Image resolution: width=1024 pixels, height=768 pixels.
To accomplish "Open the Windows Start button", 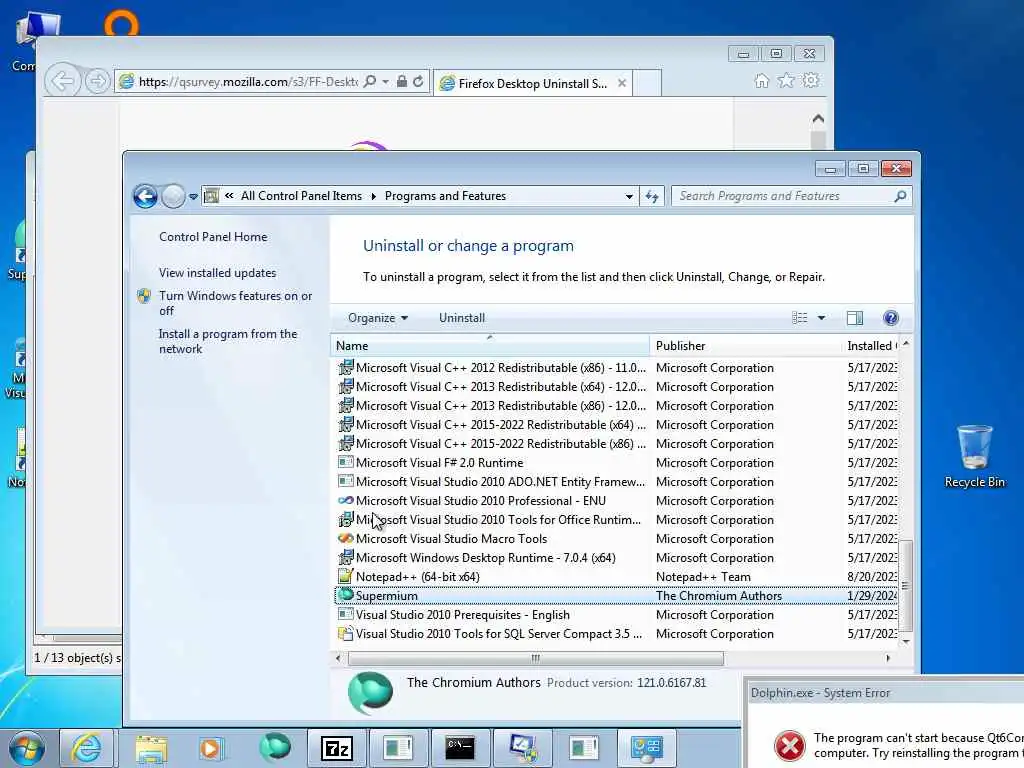I will pyautogui.click(x=26, y=748).
